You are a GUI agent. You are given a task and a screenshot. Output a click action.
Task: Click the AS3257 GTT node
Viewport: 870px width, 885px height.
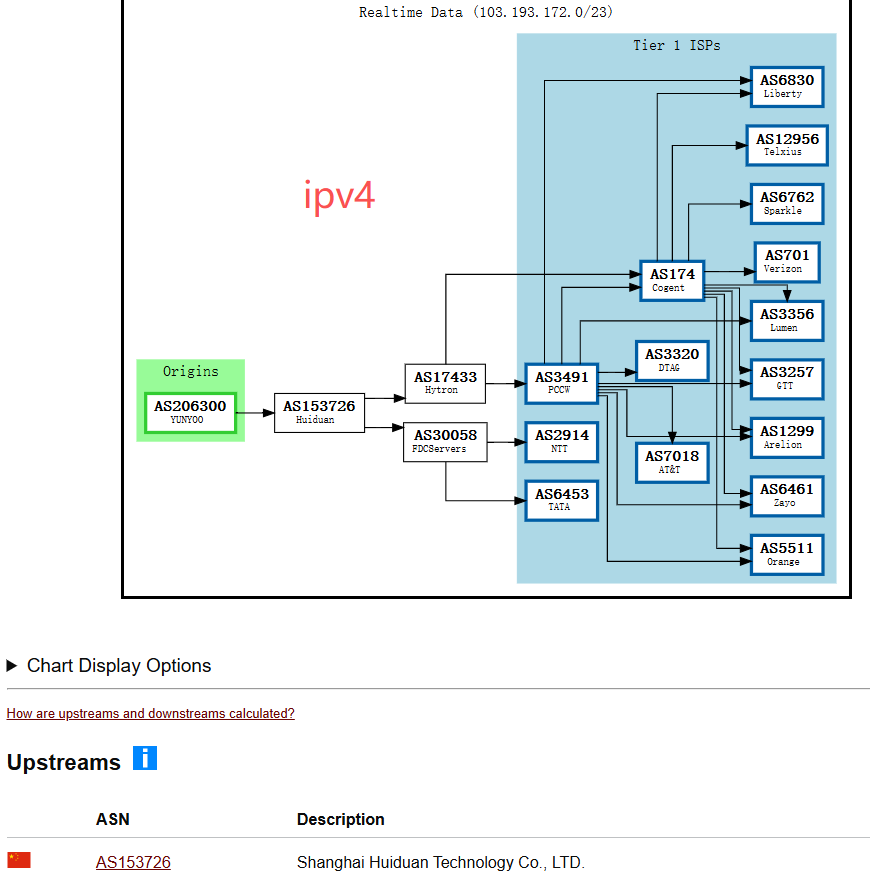click(x=787, y=379)
